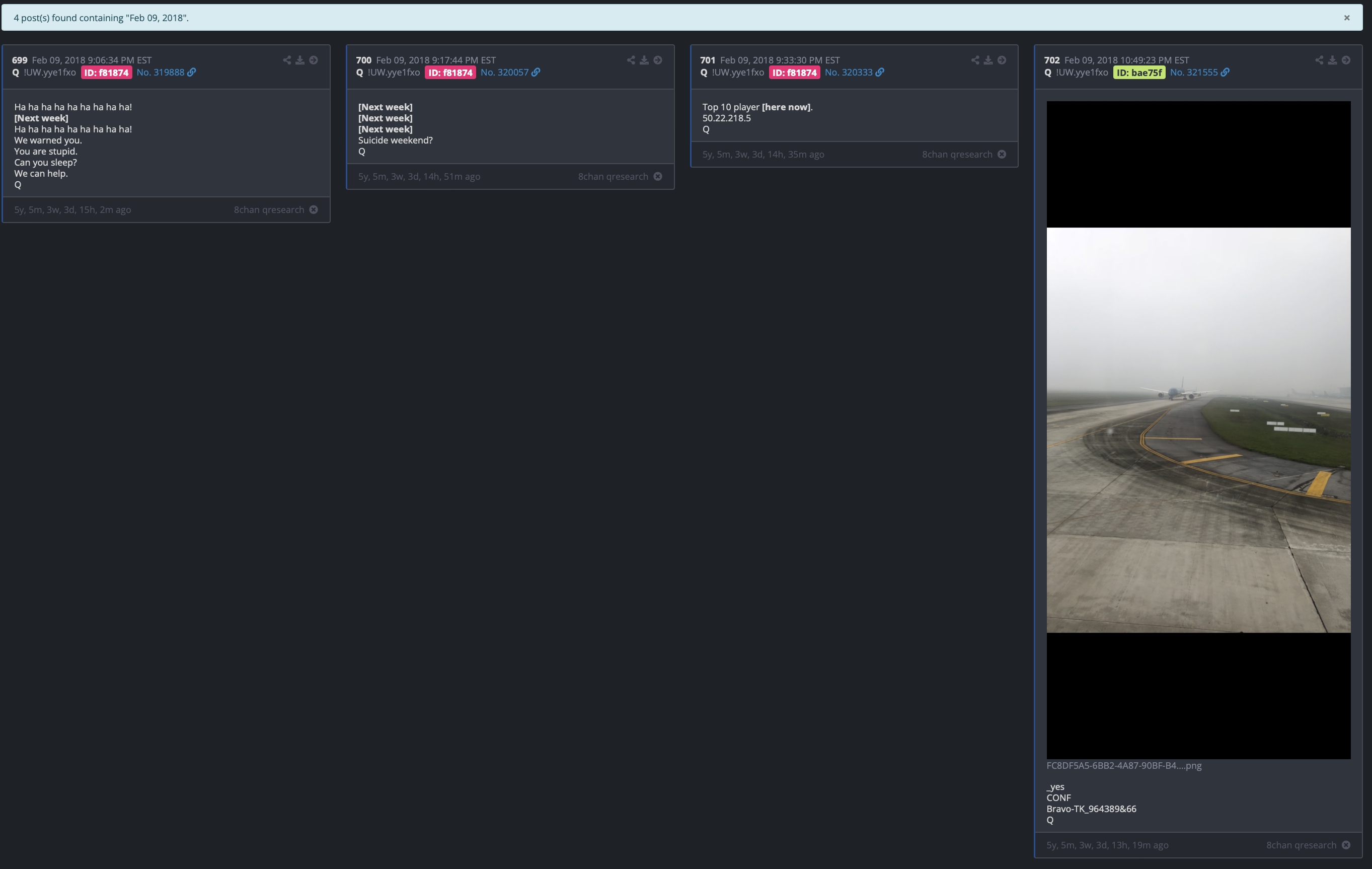Click the timestamp Feb 09, 2018 9:06:34 PM EST

(92, 60)
